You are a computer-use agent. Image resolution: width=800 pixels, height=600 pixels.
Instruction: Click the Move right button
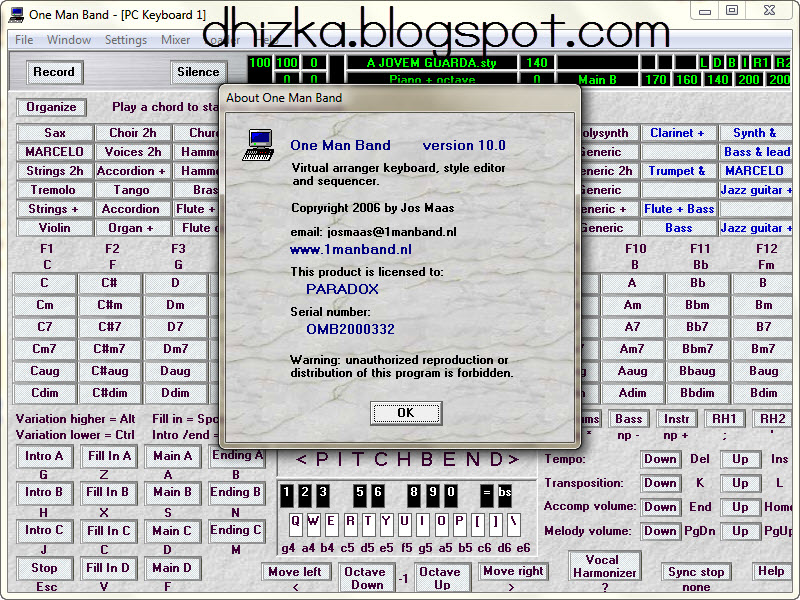point(513,571)
